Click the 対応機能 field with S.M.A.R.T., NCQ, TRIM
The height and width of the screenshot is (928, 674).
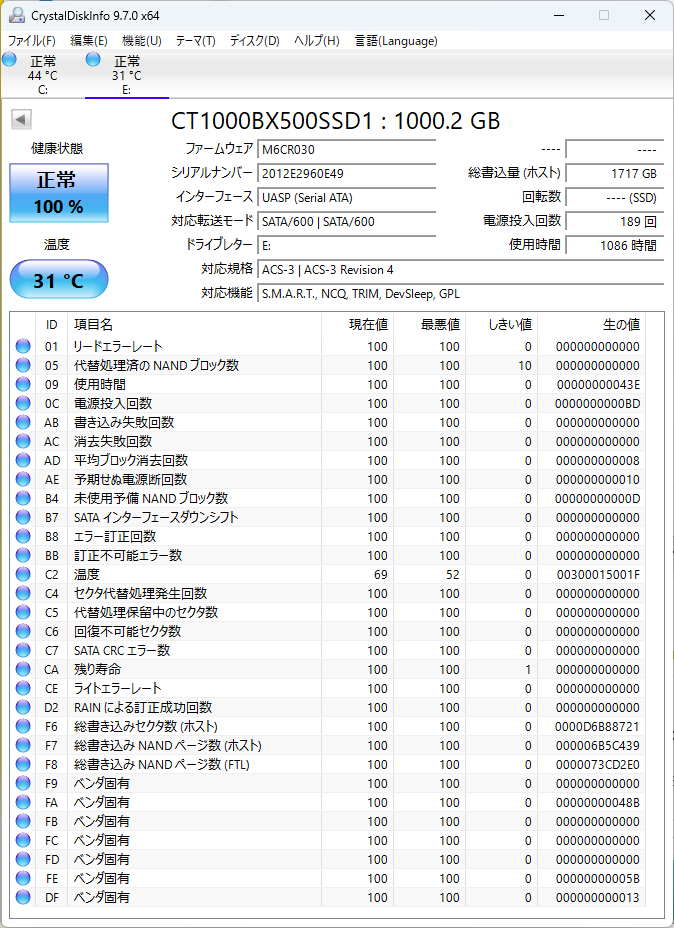click(460, 294)
